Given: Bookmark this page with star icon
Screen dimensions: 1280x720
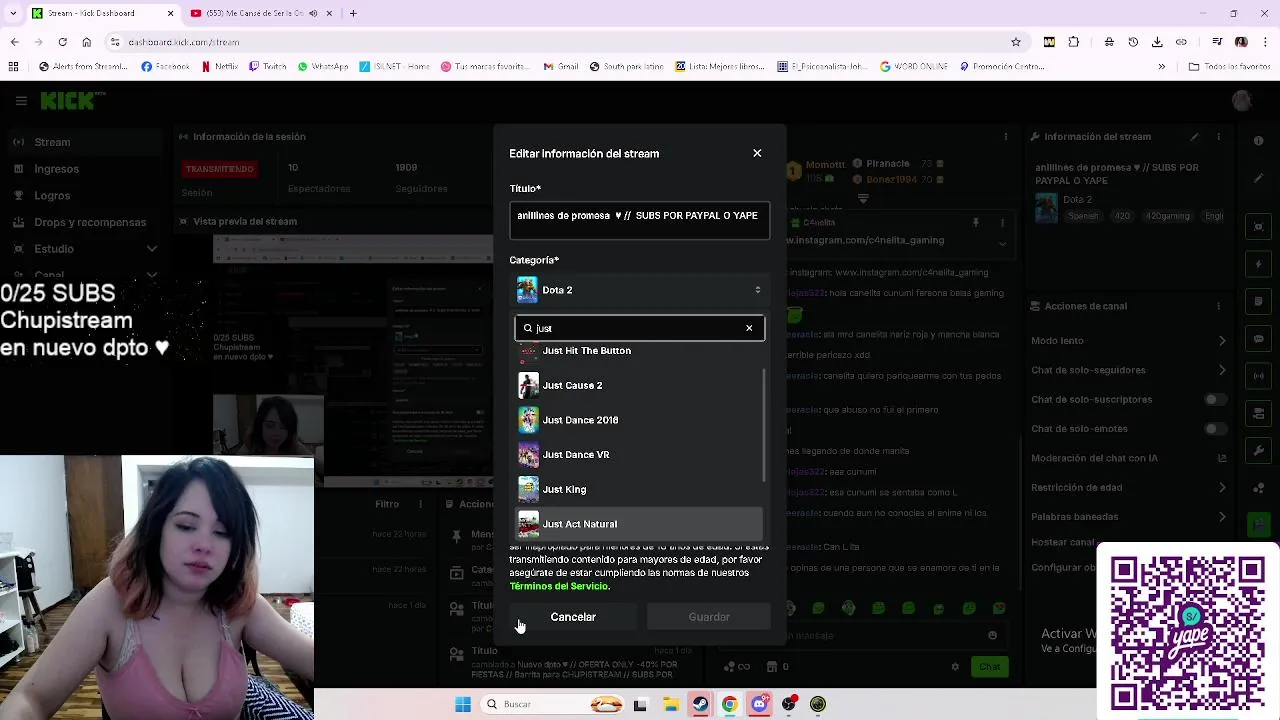Looking at the screenshot, I should pyautogui.click(x=1016, y=42).
